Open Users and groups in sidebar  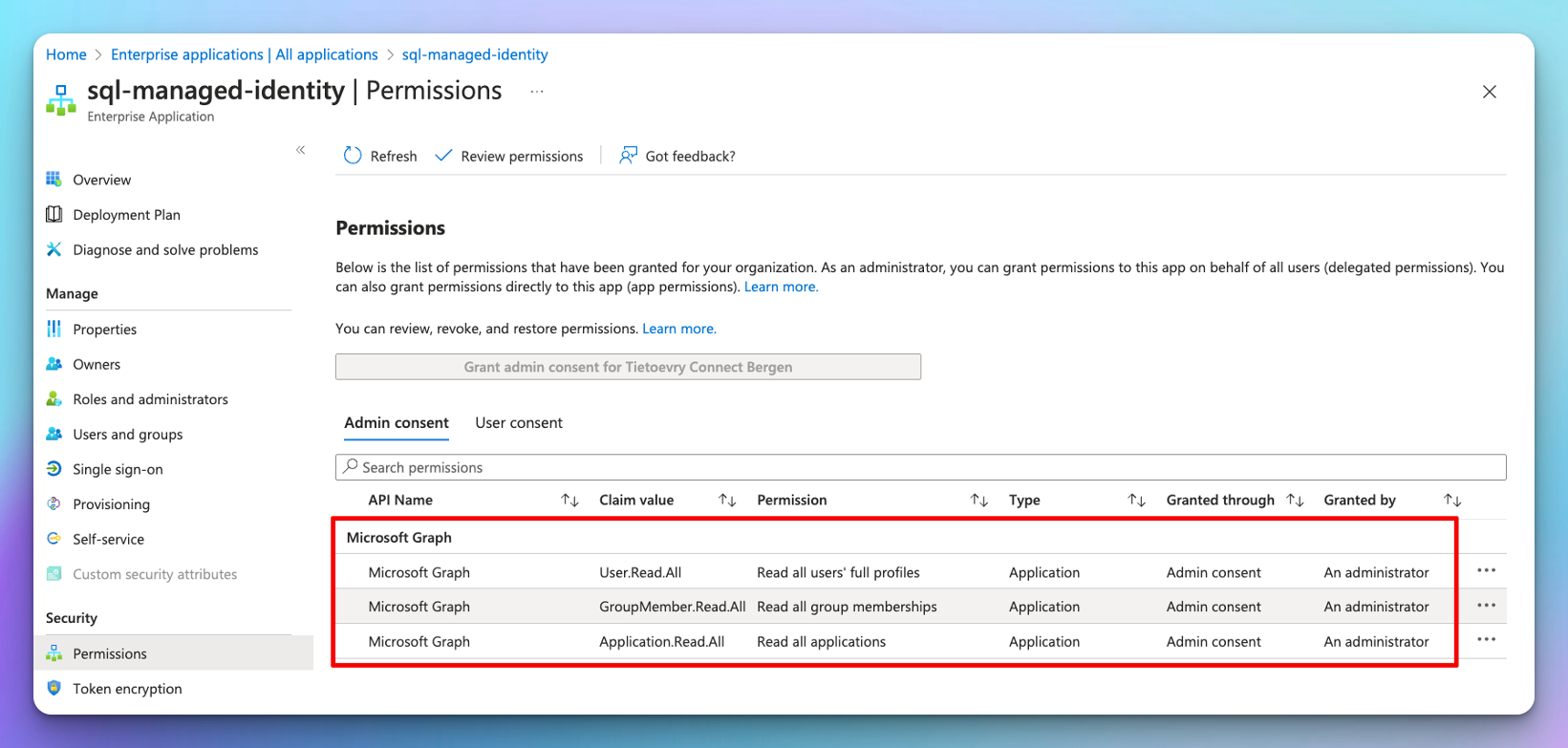(x=128, y=434)
